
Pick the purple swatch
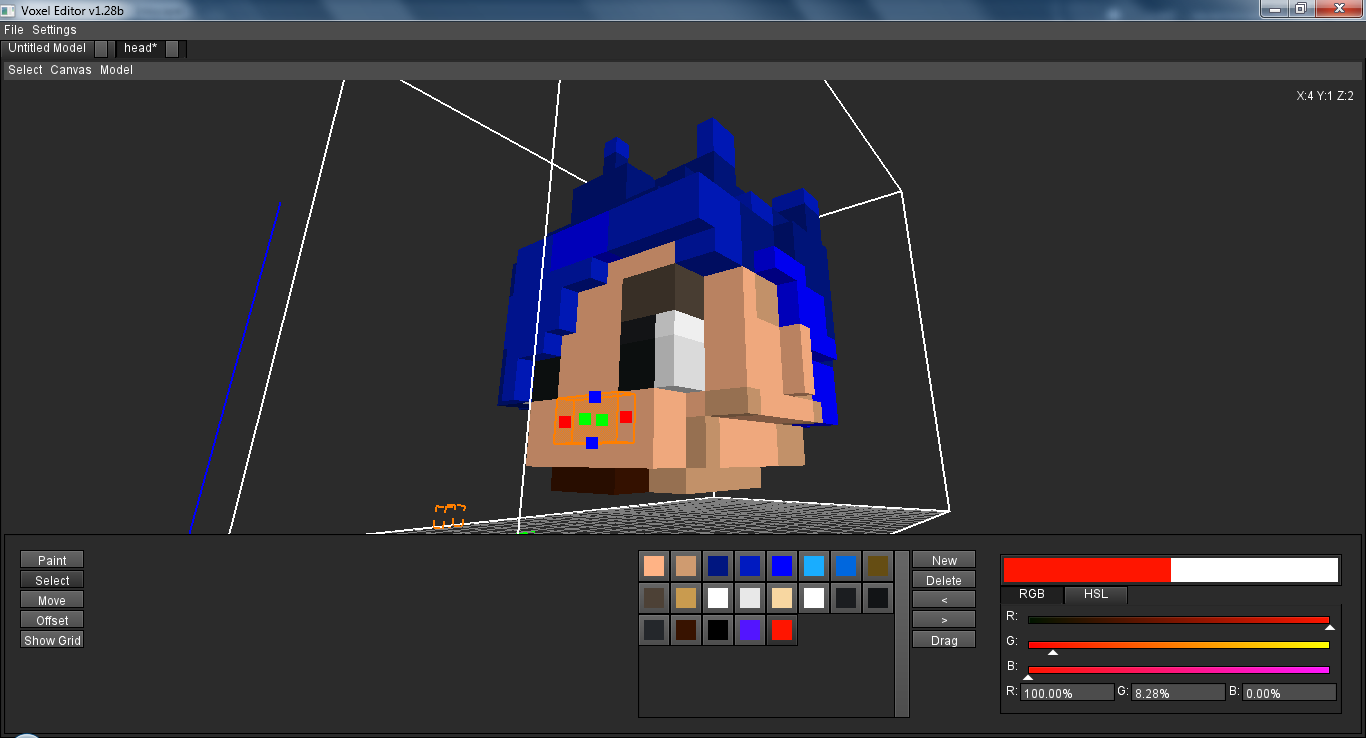coord(750,630)
